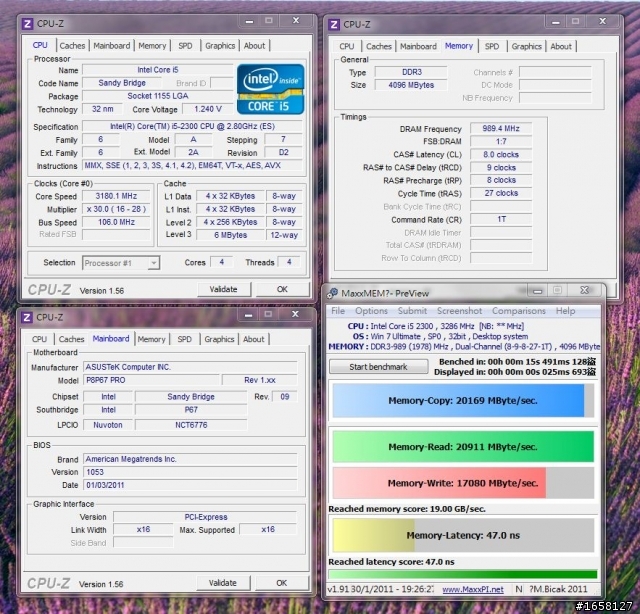The image size is (640, 614).
Task: Click the CPU-Z icon in Mainboard window title
Action: [x=27, y=317]
